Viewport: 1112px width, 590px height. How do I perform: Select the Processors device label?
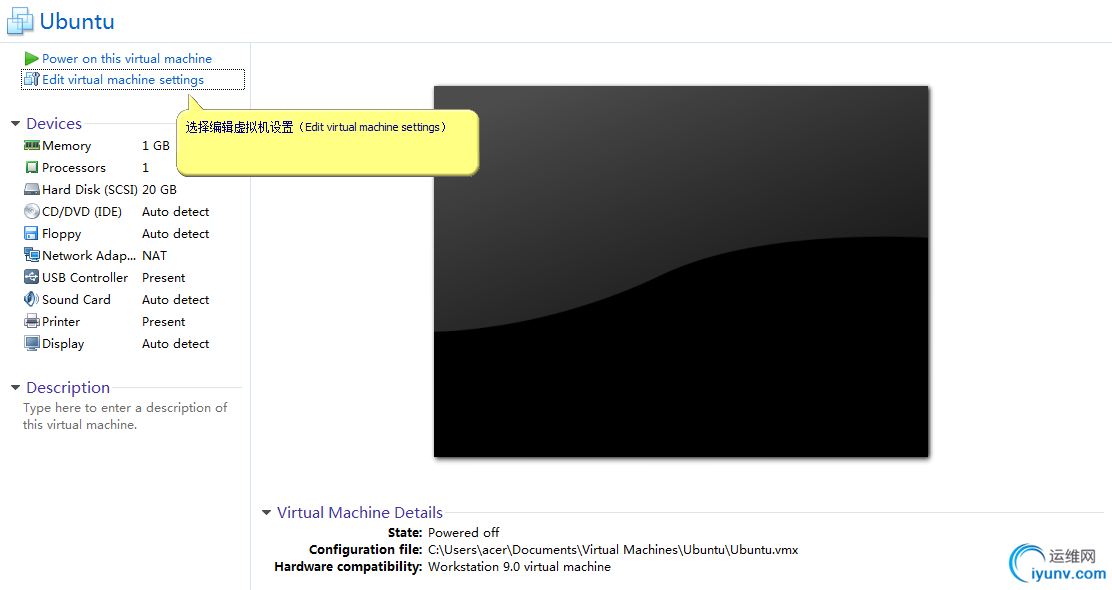point(74,168)
